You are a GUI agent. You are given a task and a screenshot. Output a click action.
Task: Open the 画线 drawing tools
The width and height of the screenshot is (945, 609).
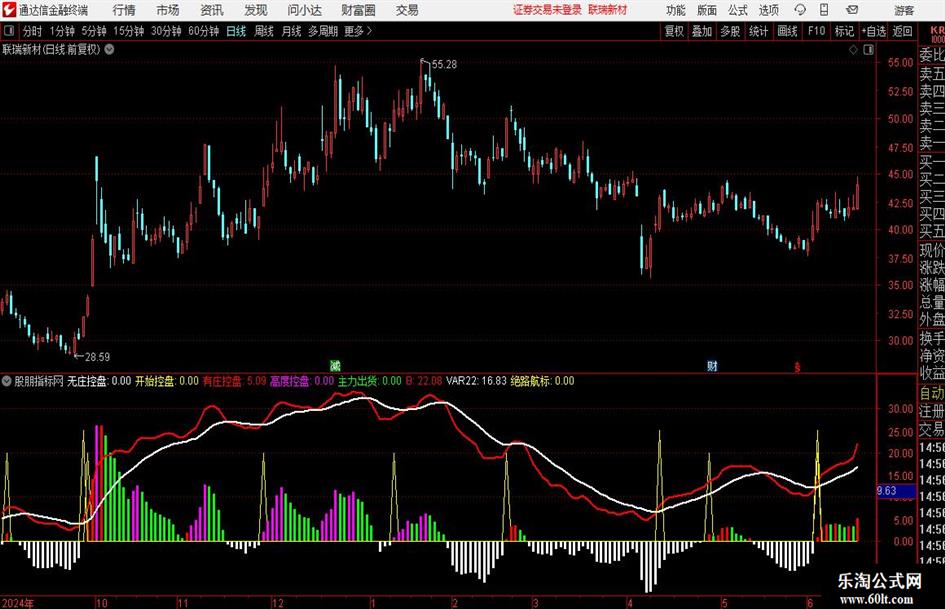(787, 31)
